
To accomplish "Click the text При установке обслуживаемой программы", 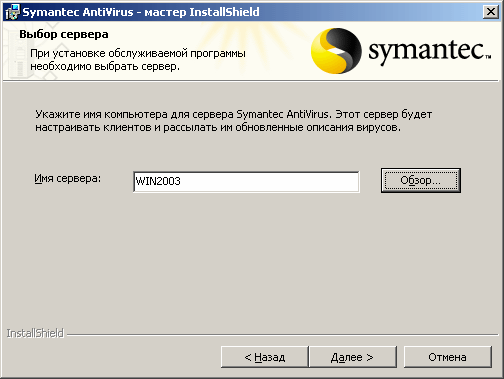I will point(138,53).
